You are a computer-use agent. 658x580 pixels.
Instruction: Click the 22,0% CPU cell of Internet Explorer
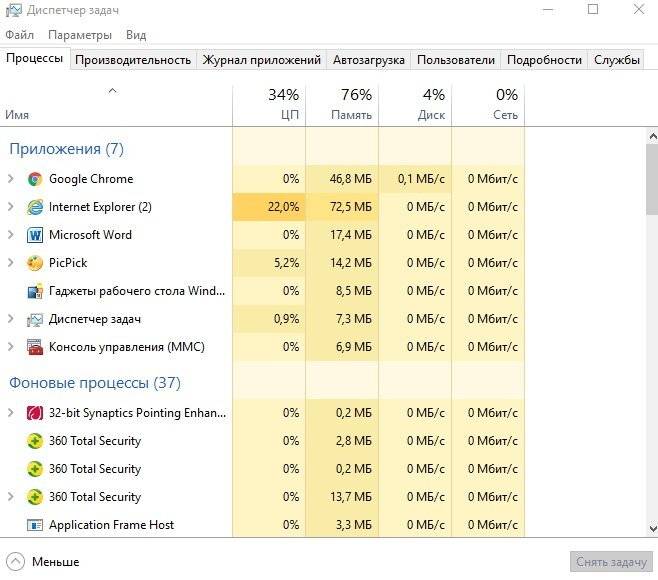coord(269,207)
